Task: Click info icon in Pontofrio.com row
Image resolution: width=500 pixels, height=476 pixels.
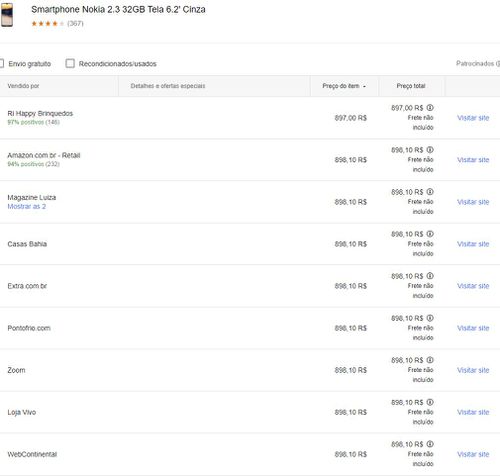Action: pos(430,318)
